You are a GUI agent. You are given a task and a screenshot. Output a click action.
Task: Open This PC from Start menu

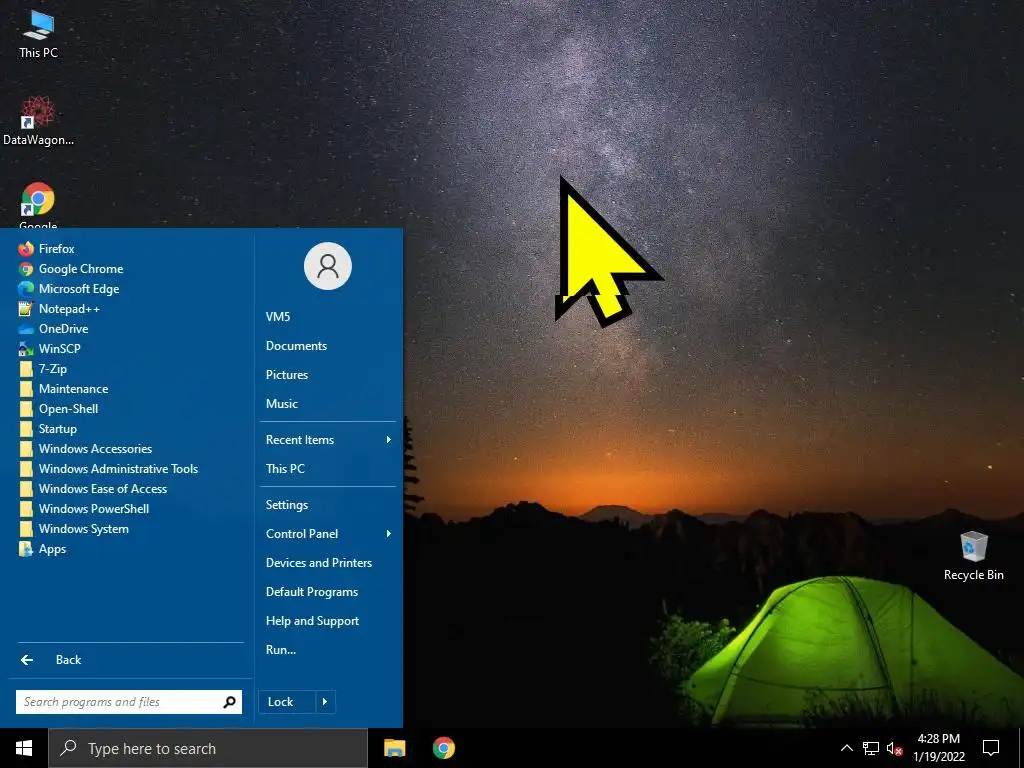[x=285, y=469]
